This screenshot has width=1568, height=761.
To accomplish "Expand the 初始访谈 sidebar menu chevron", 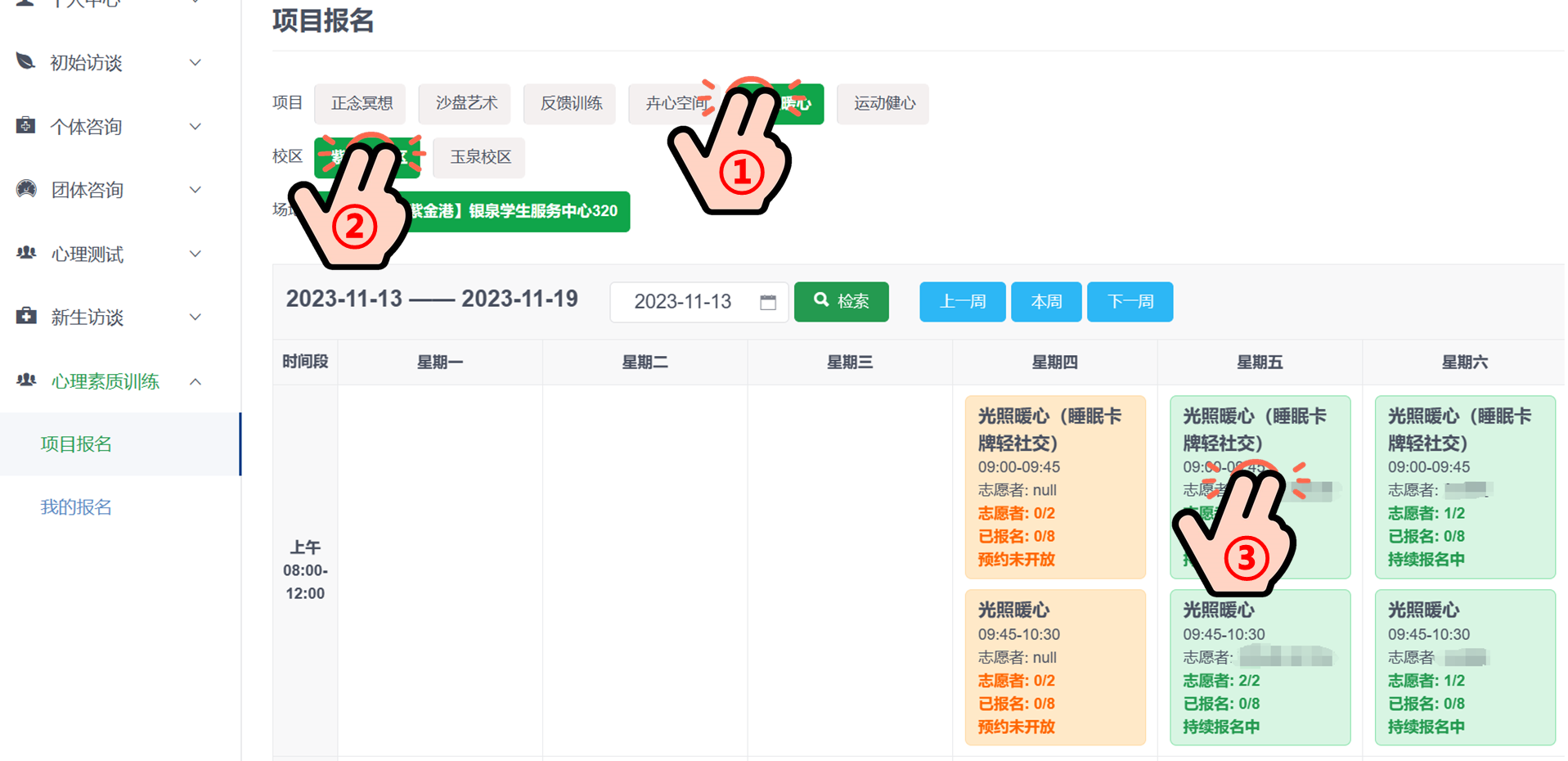I will click(x=195, y=63).
